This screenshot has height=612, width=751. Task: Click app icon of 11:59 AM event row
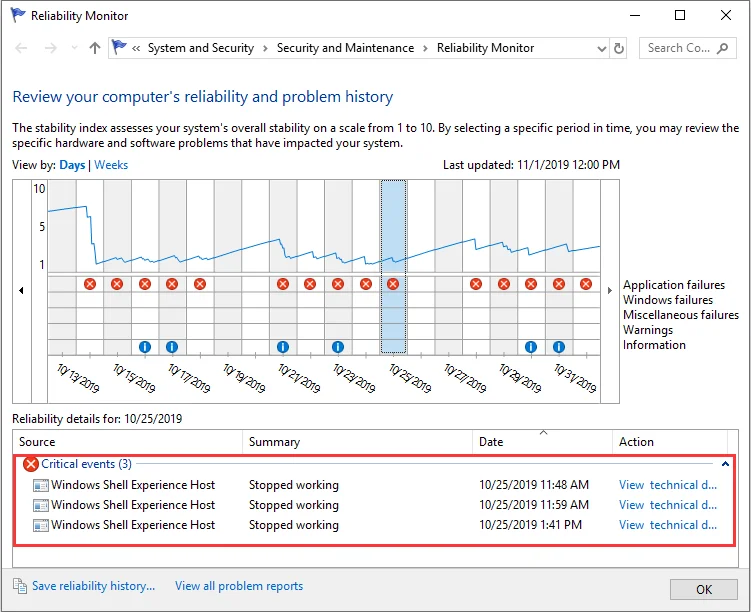(41, 506)
